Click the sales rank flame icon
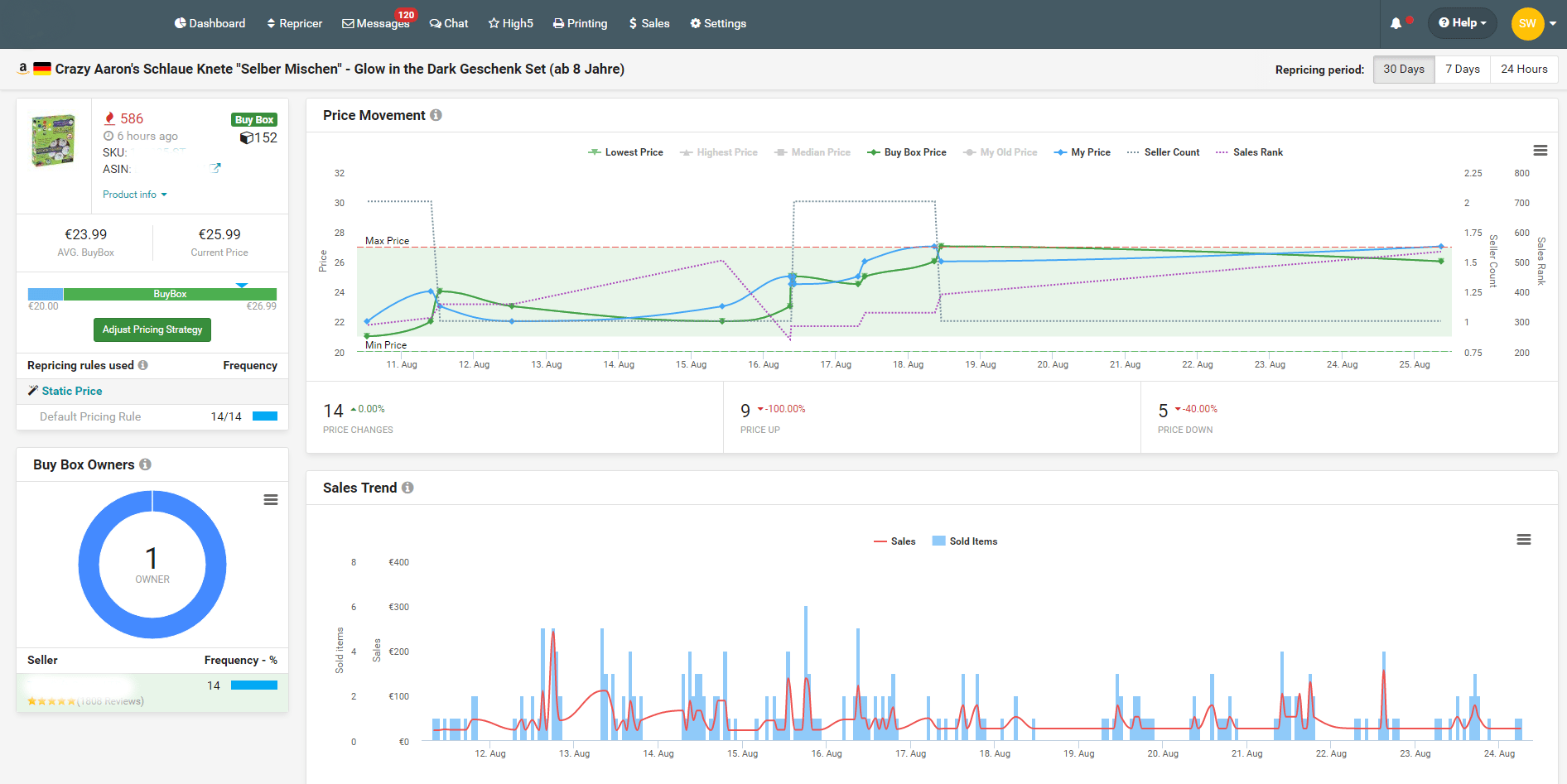Screen dimensions: 1567x784 (x=109, y=118)
